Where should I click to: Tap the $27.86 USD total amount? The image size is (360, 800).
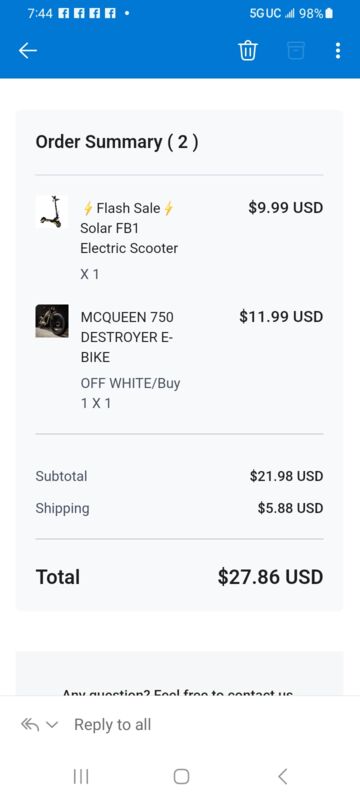[270, 577]
